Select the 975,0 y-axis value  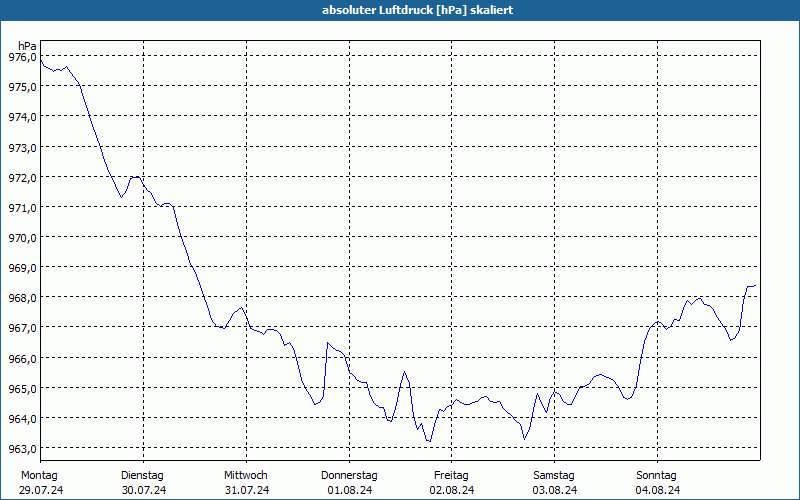tap(23, 87)
